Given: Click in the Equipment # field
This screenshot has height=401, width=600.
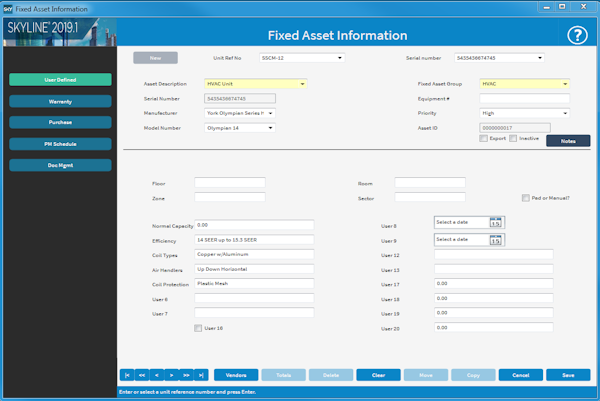Looking at the screenshot, I should (x=525, y=99).
